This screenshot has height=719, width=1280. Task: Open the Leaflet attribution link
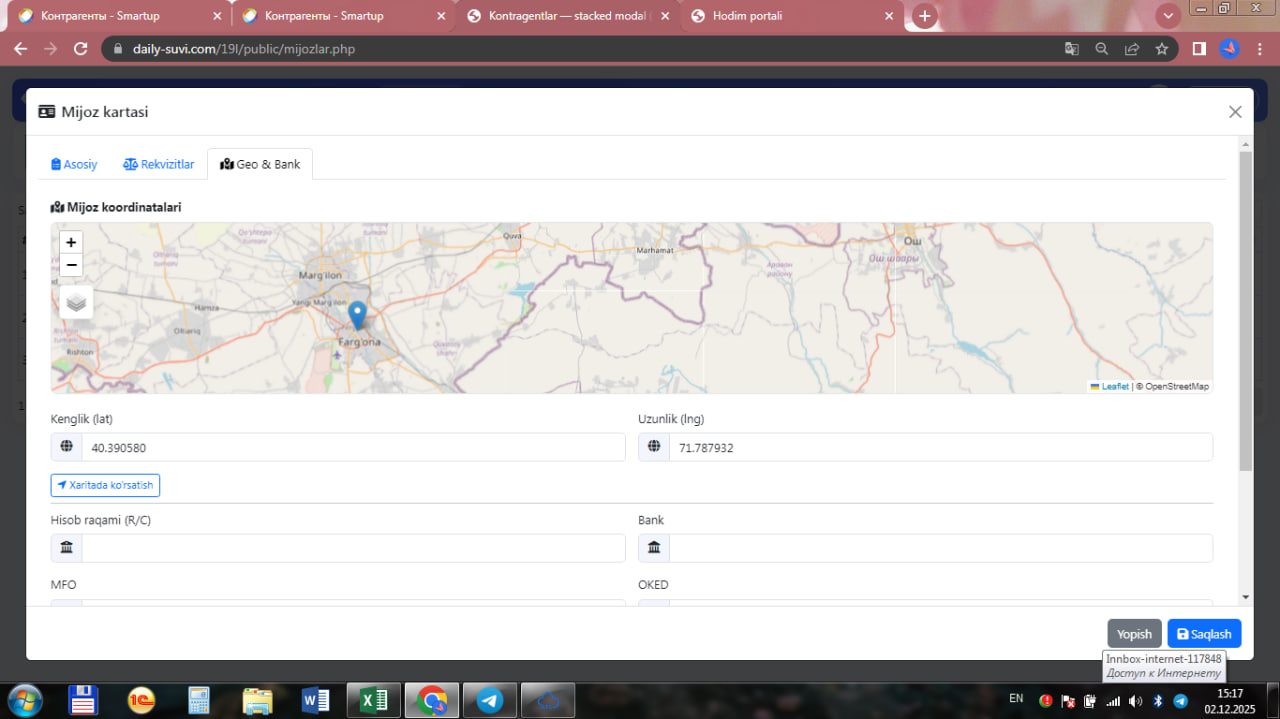1114,386
